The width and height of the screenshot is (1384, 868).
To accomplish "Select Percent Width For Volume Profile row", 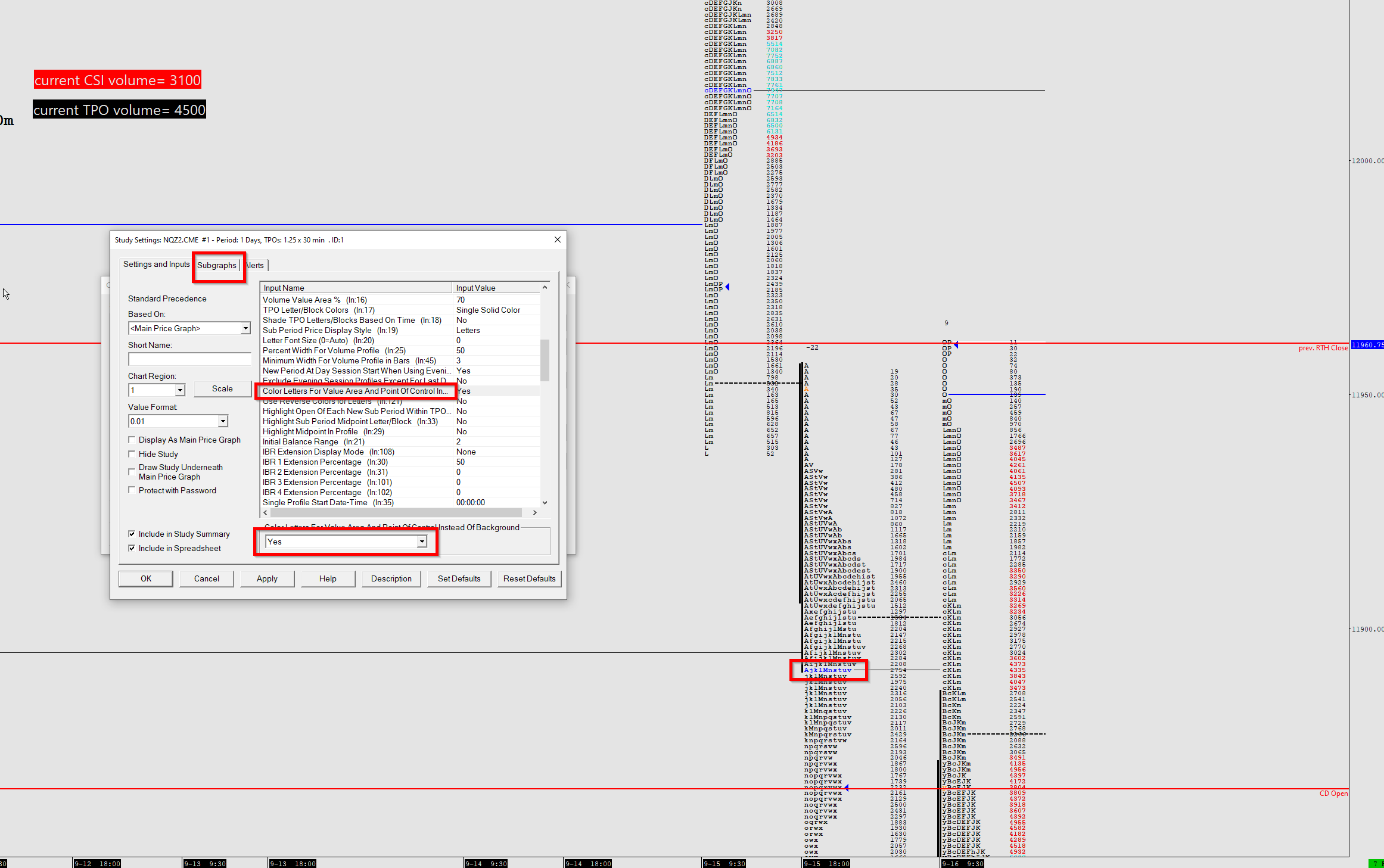I will (400, 350).
